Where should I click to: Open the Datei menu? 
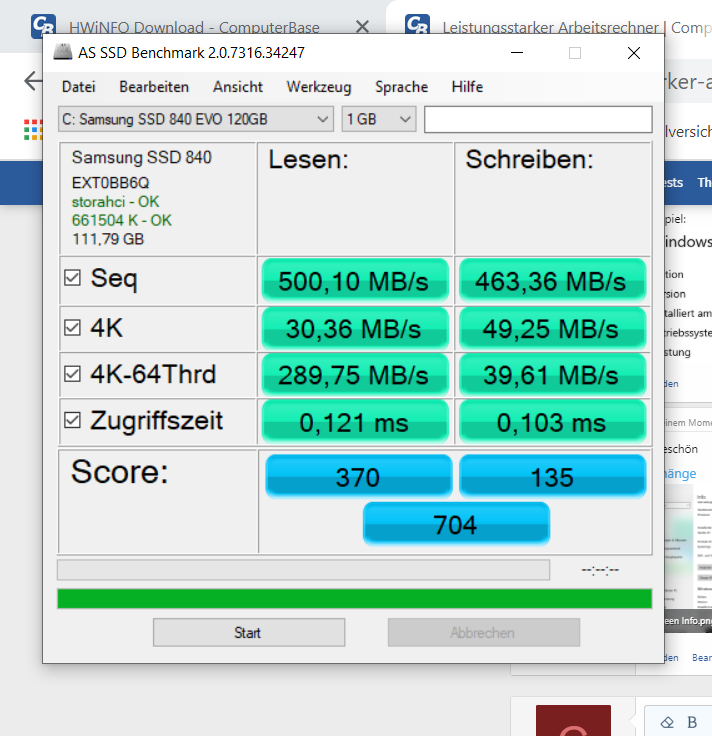click(x=78, y=87)
